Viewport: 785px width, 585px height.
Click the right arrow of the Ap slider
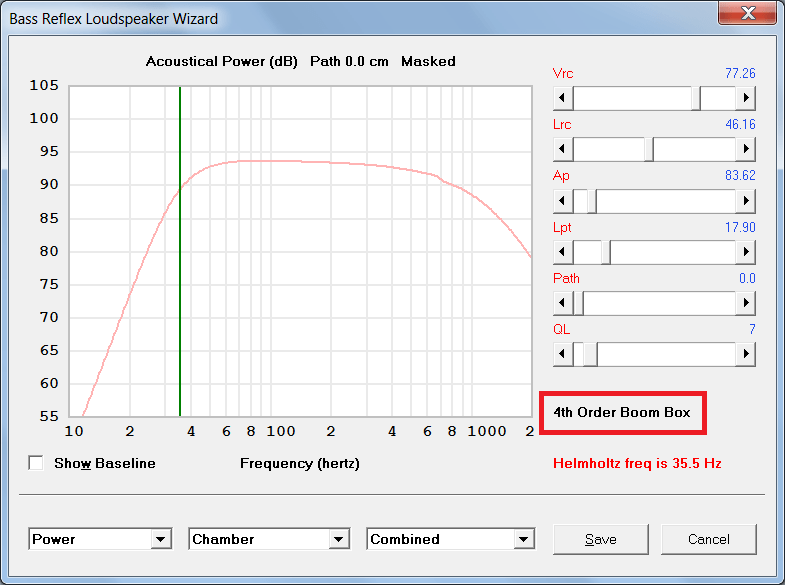745,201
